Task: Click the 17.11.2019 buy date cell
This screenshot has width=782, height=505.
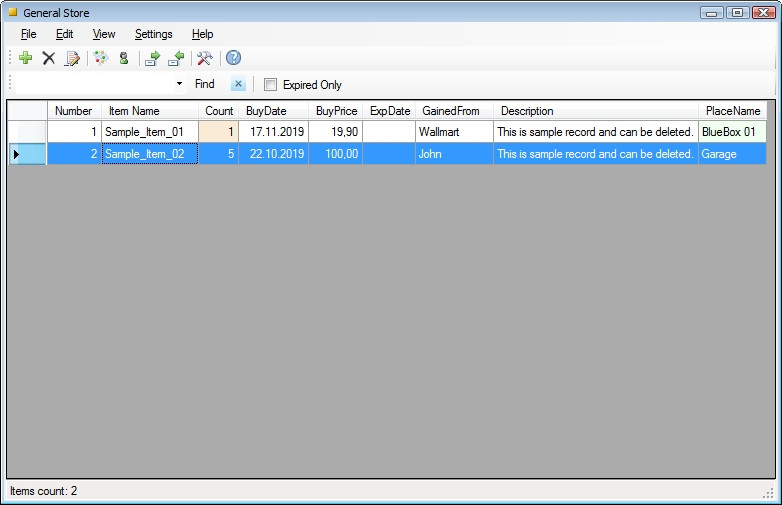Action: coord(273,132)
